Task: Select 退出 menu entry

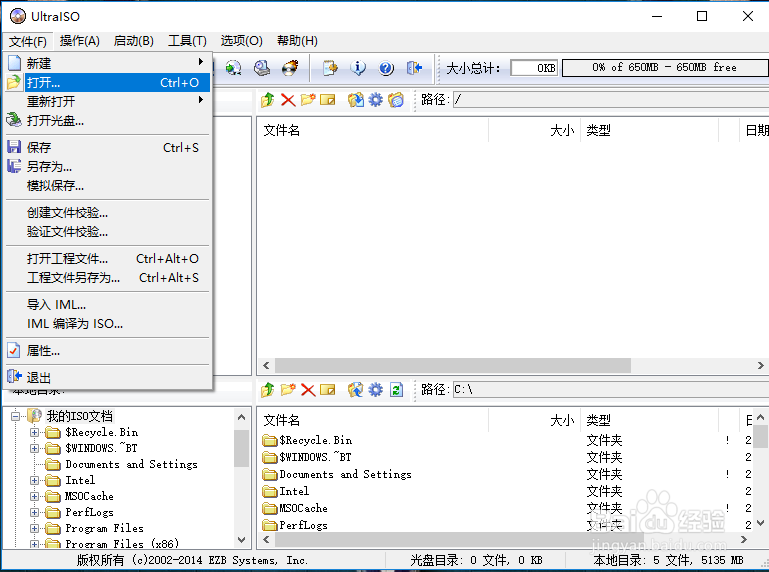Action: tap(108, 378)
